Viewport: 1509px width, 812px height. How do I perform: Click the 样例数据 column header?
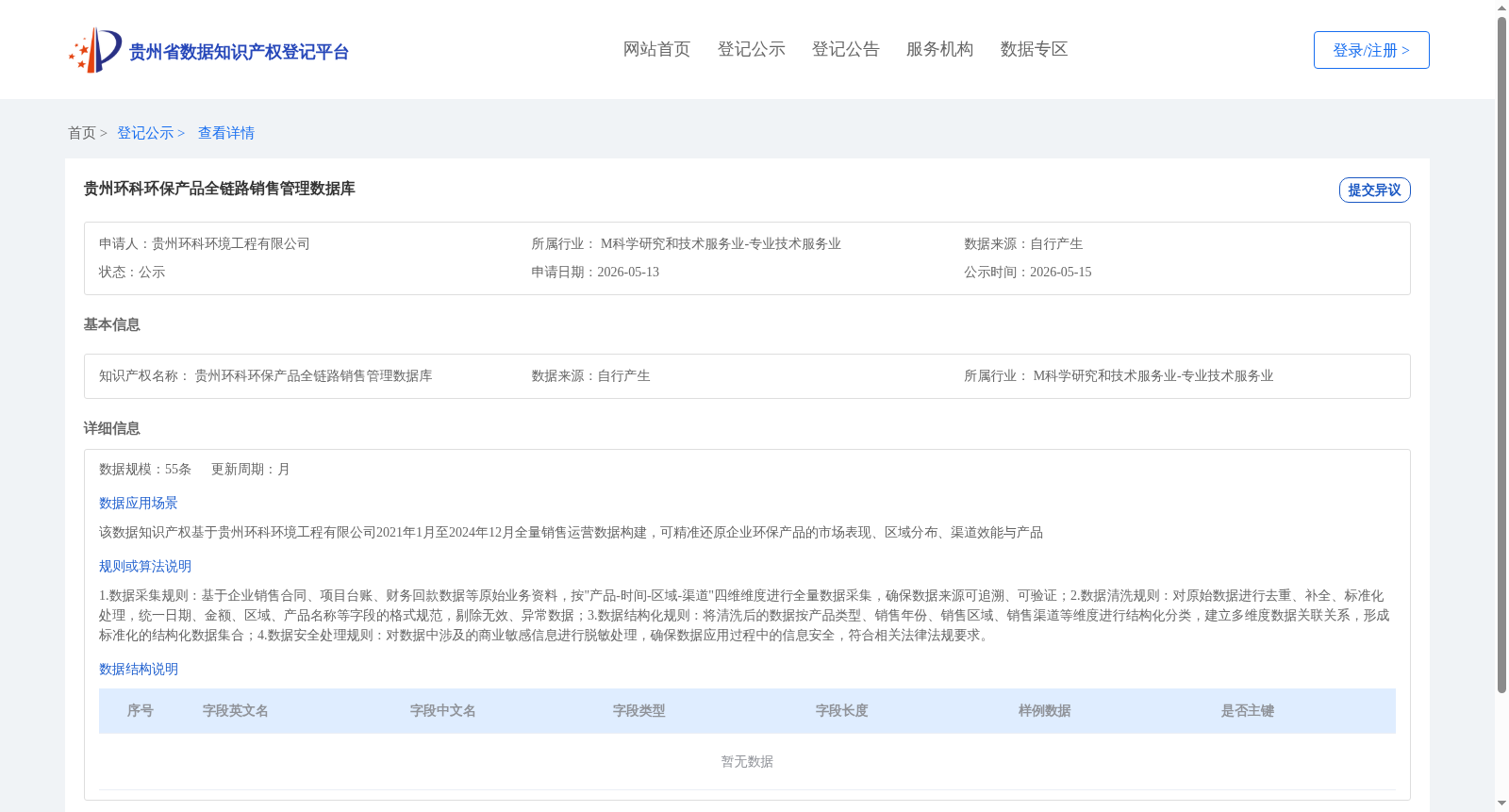coord(1045,710)
